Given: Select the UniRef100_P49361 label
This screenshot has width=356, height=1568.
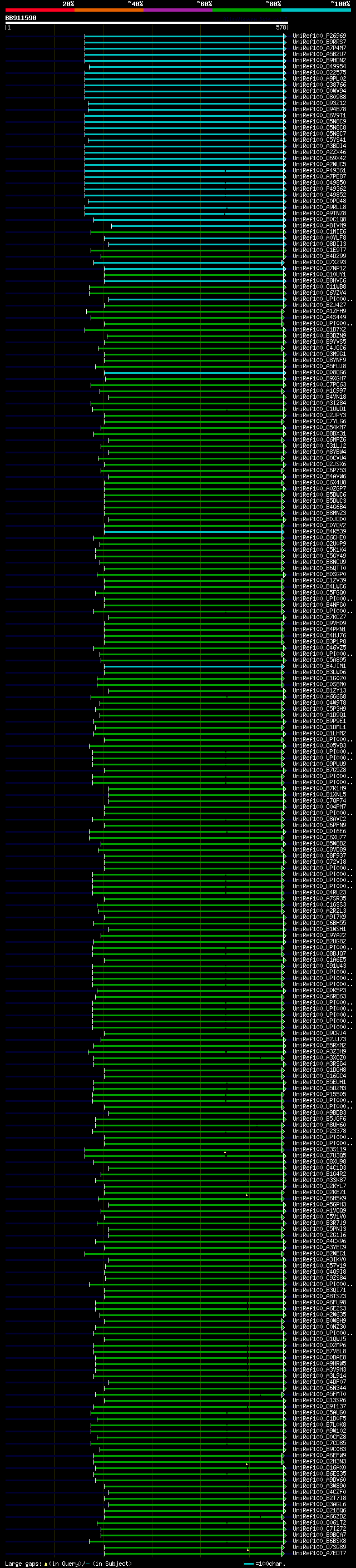Looking at the screenshot, I should (x=319, y=170).
